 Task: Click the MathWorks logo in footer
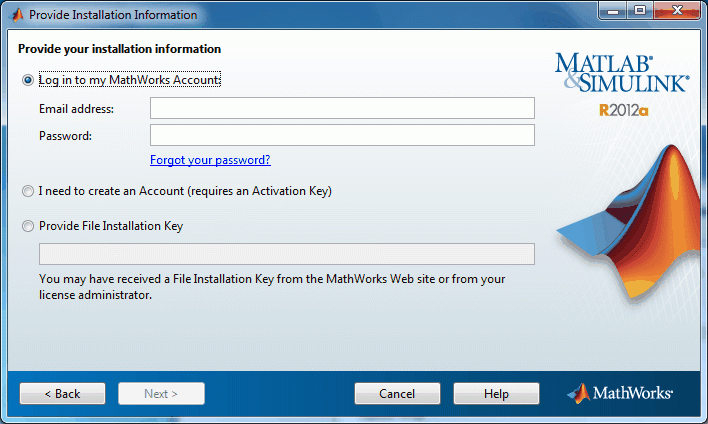620,393
